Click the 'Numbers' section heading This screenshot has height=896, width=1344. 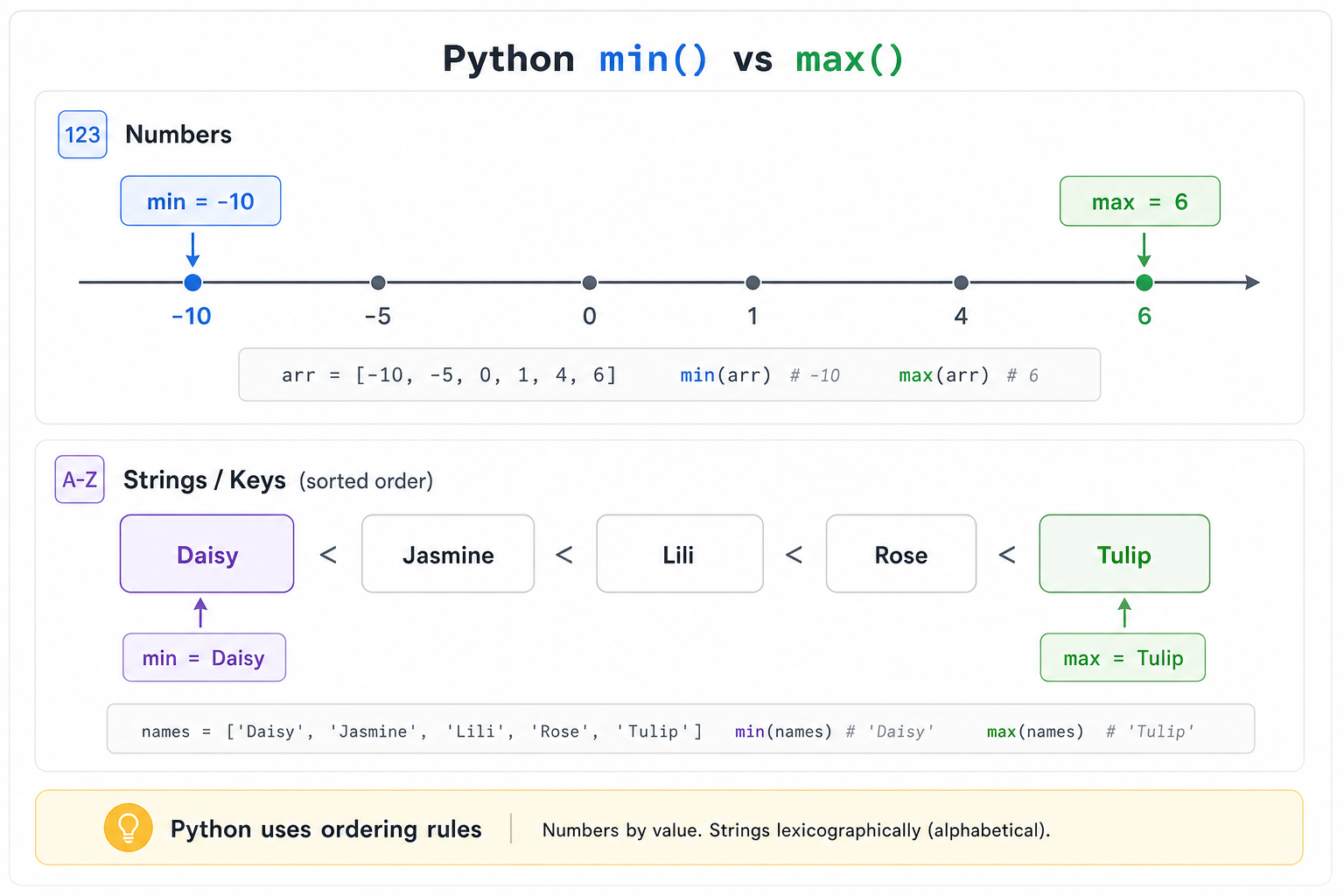(178, 135)
